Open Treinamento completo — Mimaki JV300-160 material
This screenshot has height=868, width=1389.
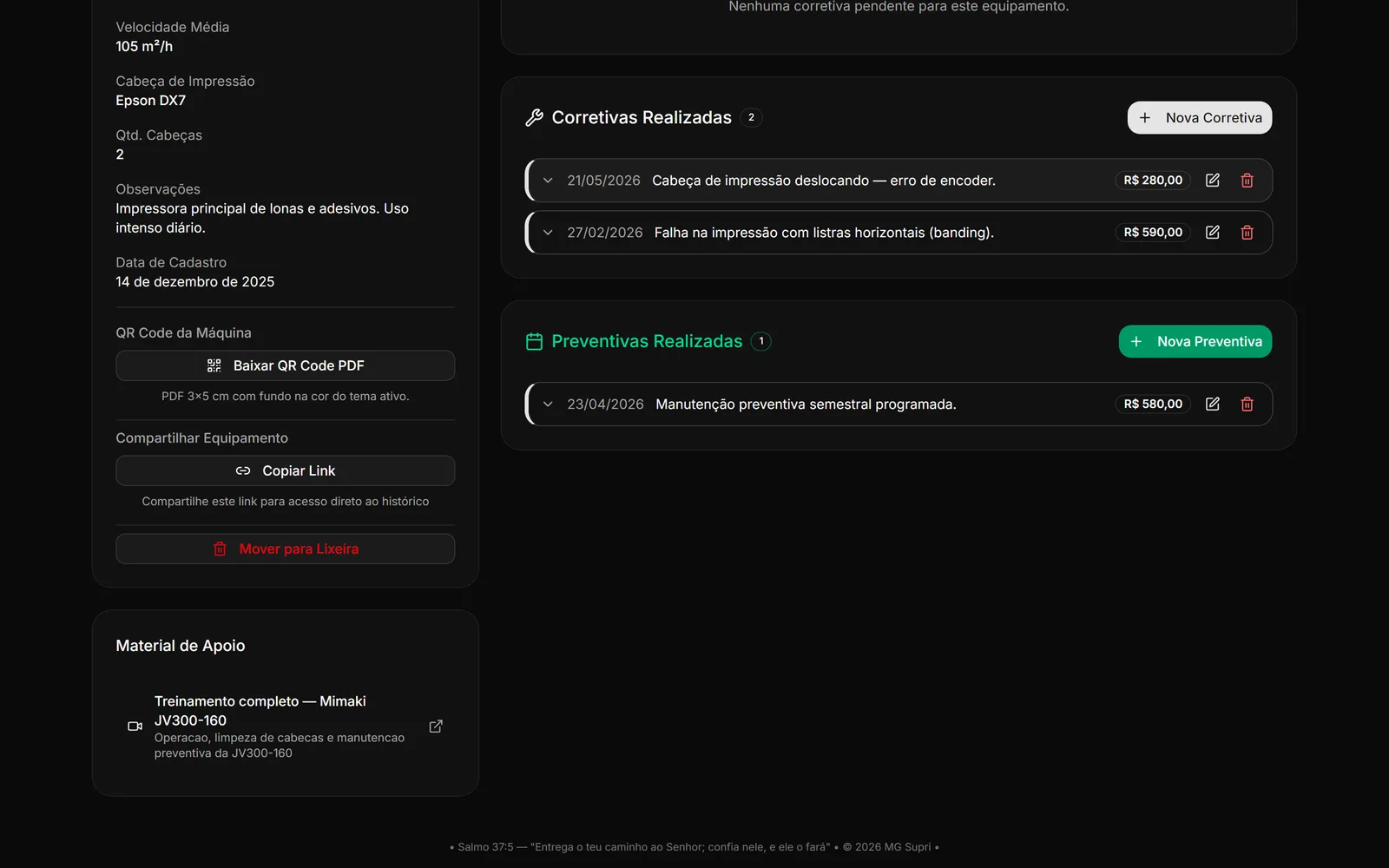[x=285, y=727]
